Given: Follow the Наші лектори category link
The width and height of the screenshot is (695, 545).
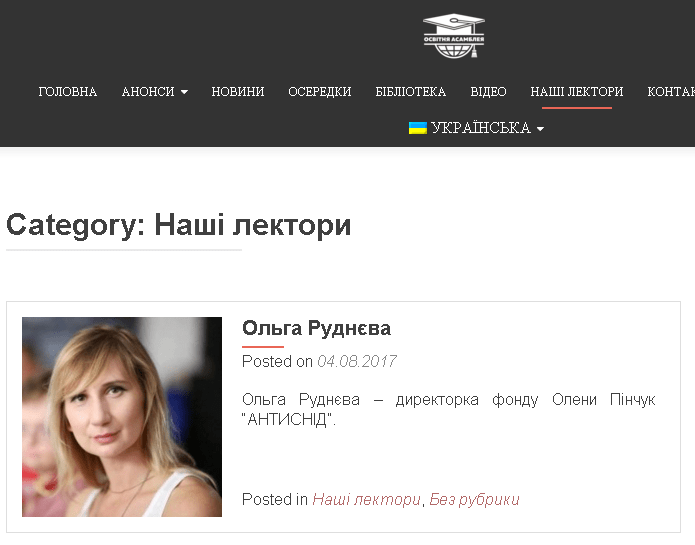Looking at the screenshot, I should tap(366, 499).
